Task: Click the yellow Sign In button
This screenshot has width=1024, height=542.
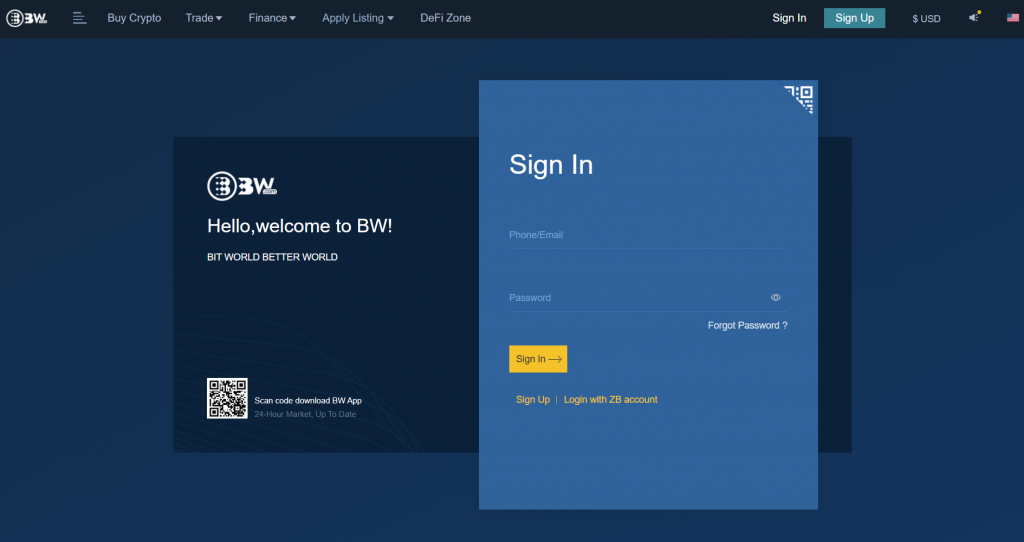Action: coord(538,359)
